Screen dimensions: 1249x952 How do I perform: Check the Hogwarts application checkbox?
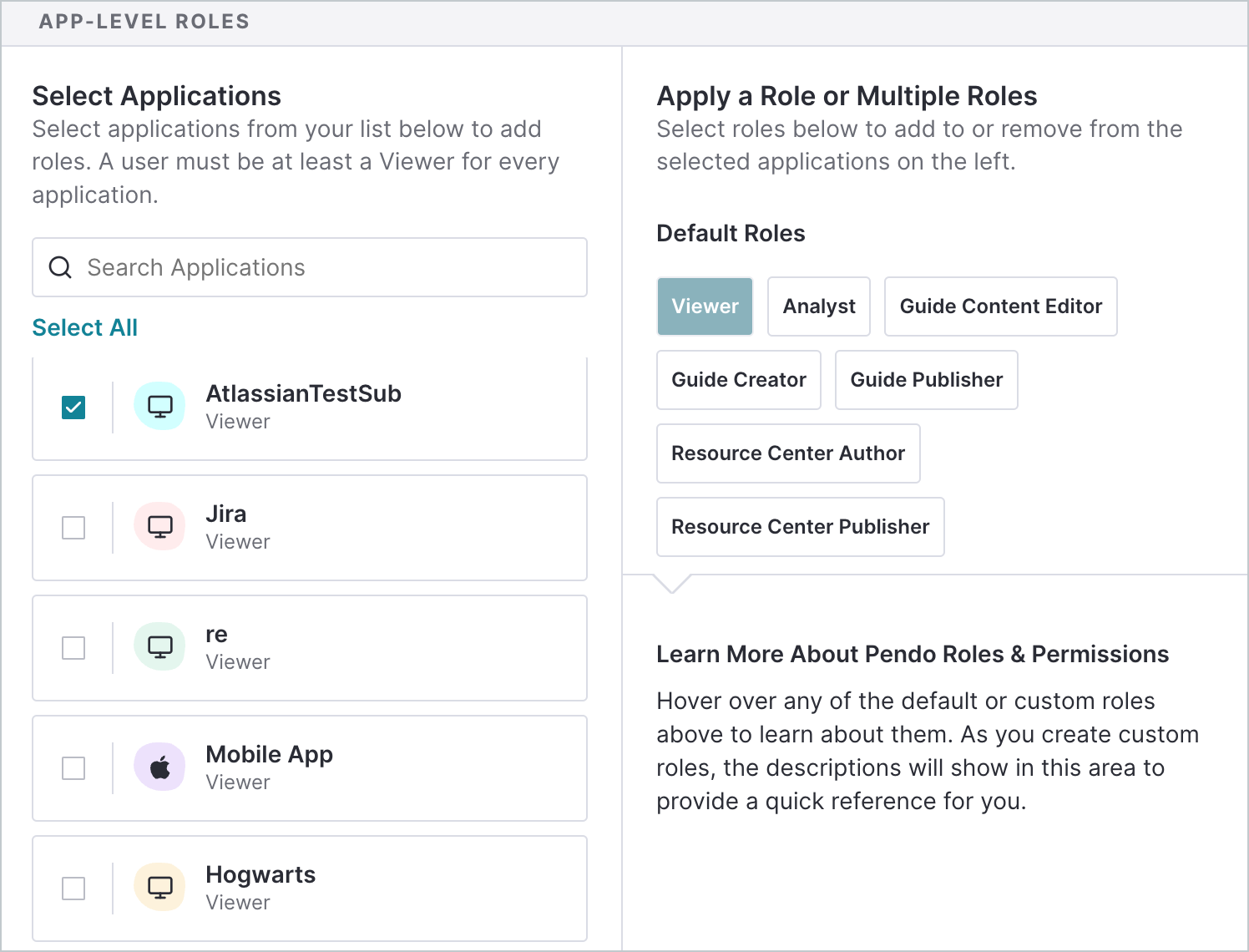(x=73, y=889)
